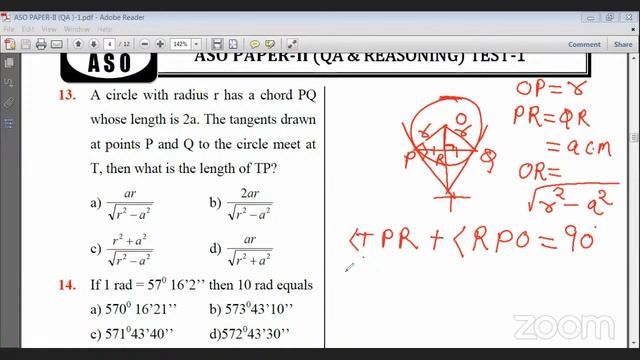Zoom in with the plus icon

160,44
